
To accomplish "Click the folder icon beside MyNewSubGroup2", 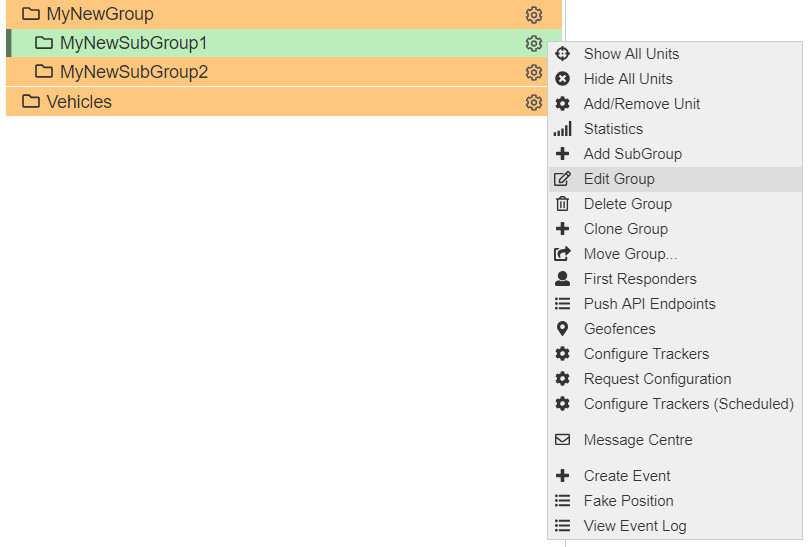I will pyautogui.click(x=44, y=72).
